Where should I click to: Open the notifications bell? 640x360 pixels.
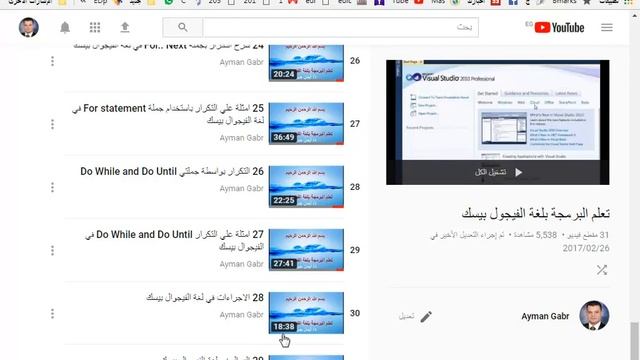click(x=65, y=27)
